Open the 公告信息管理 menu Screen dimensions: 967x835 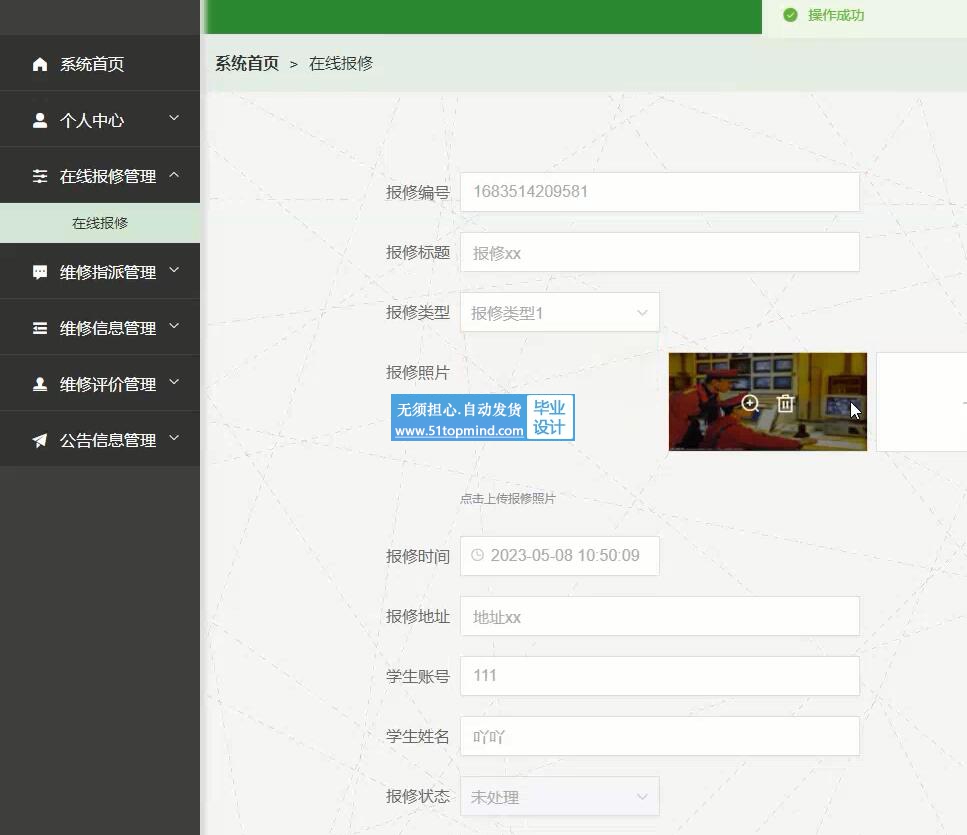coord(100,440)
